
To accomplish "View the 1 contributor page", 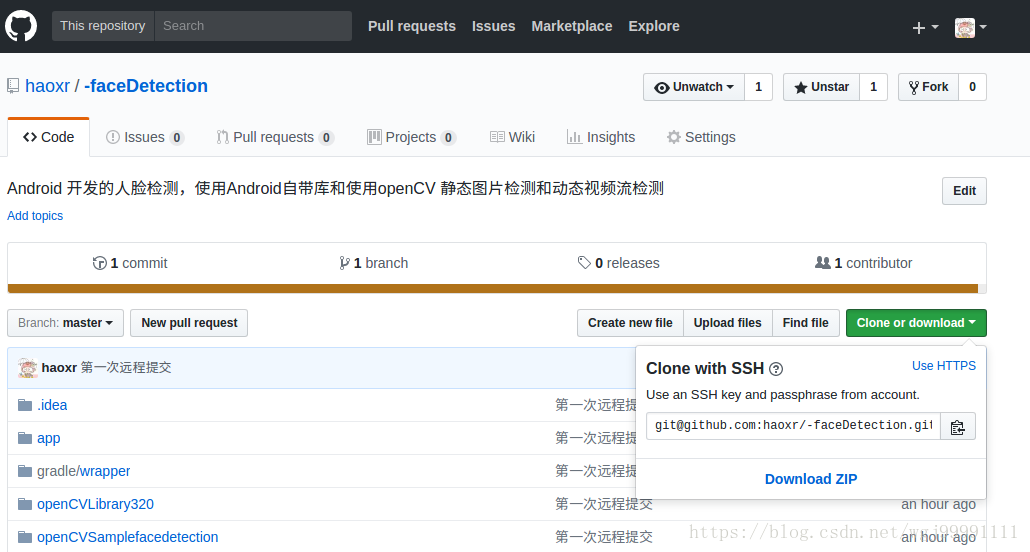I will point(863,263).
